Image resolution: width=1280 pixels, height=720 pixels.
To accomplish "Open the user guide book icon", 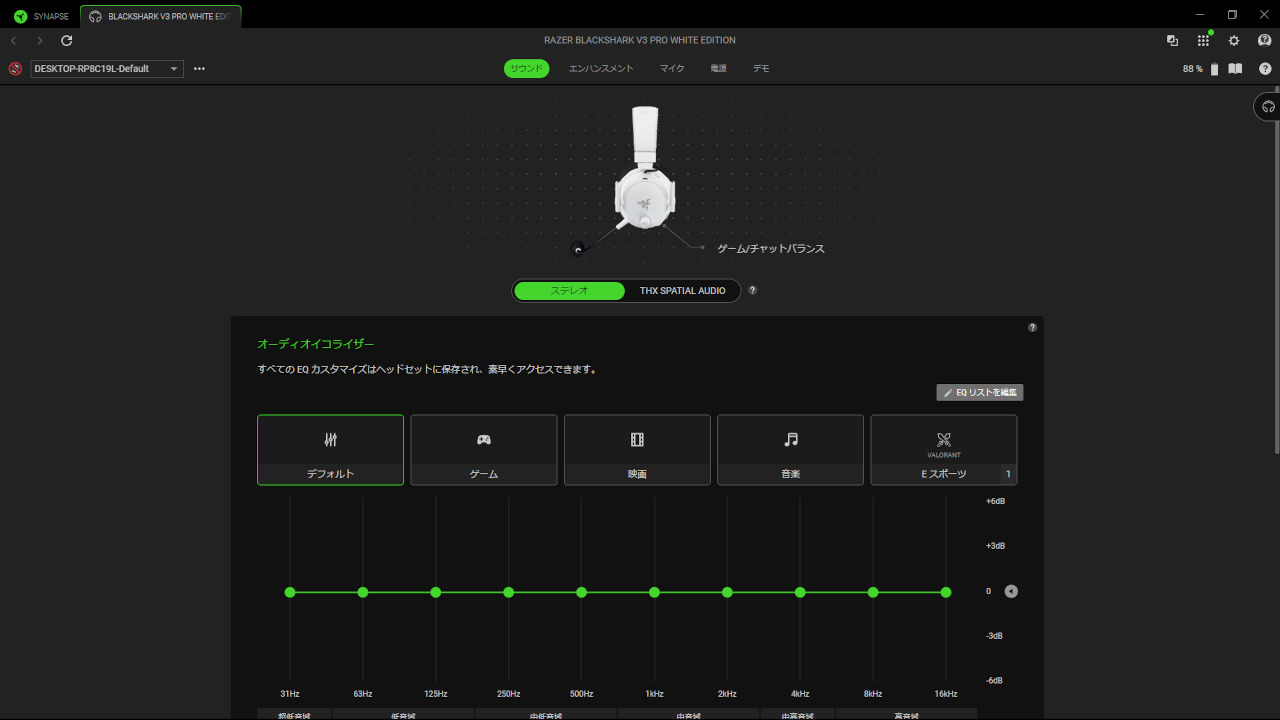I will [1235, 69].
